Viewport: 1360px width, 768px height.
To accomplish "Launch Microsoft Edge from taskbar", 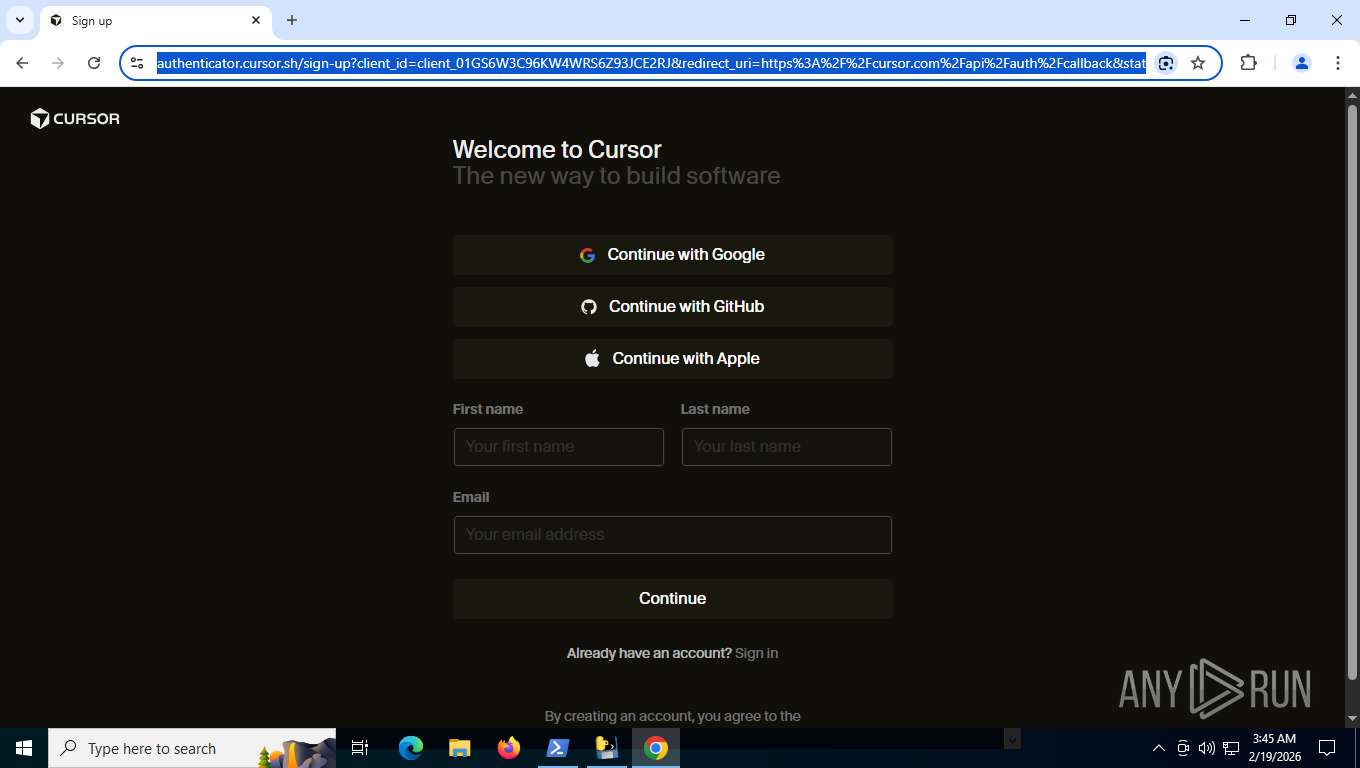I will (411, 748).
